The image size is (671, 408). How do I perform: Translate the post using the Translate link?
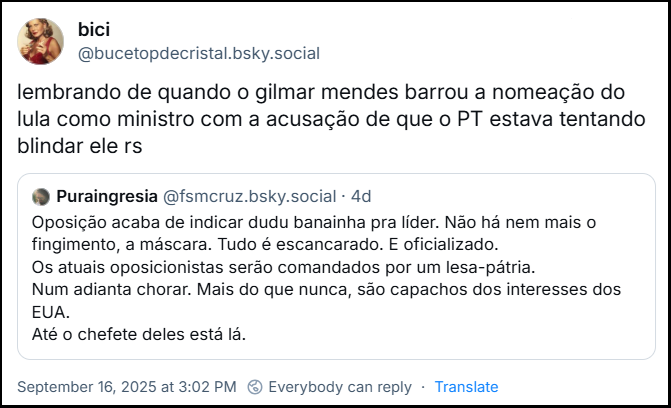pyautogui.click(x=466, y=387)
